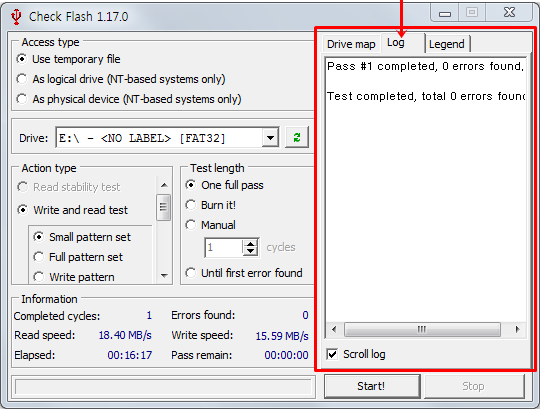Click Action type scroll up arrow
The height and width of the screenshot is (409, 540).
pyautogui.click(x=164, y=185)
